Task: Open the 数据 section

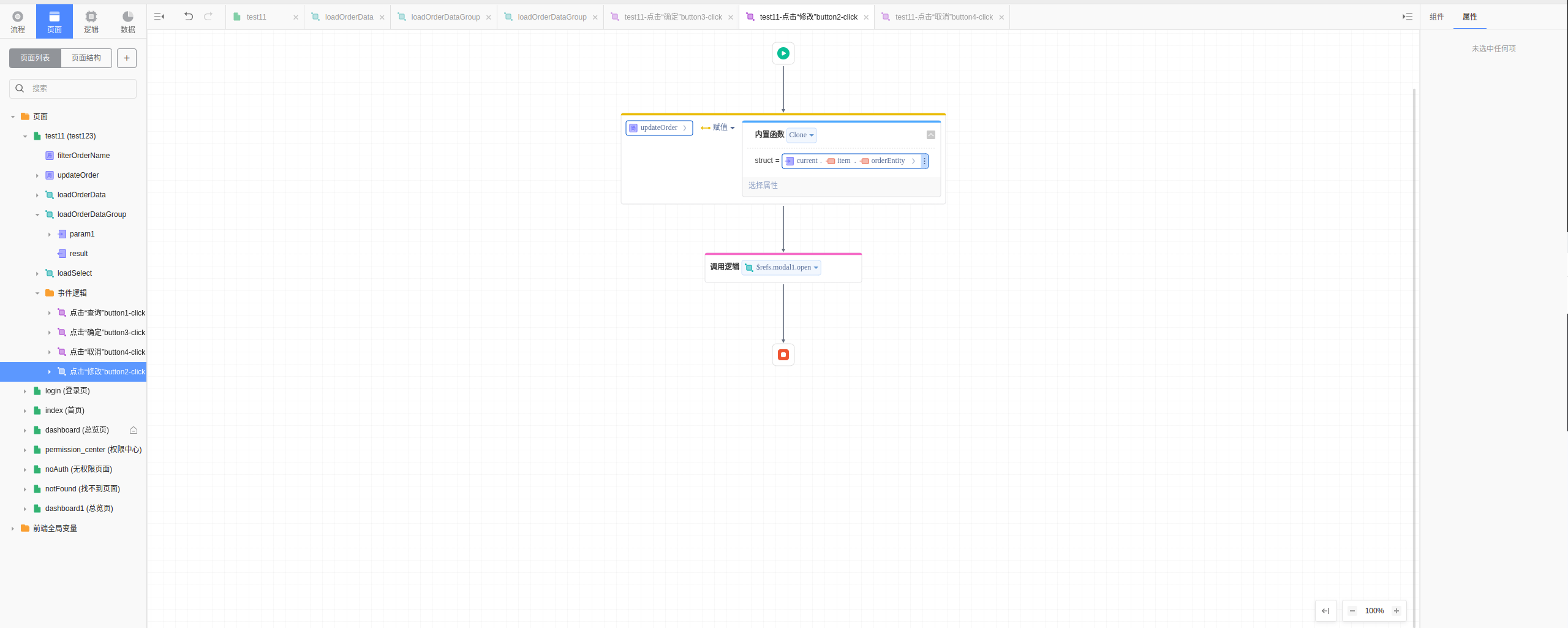Action: [x=127, y=21]
